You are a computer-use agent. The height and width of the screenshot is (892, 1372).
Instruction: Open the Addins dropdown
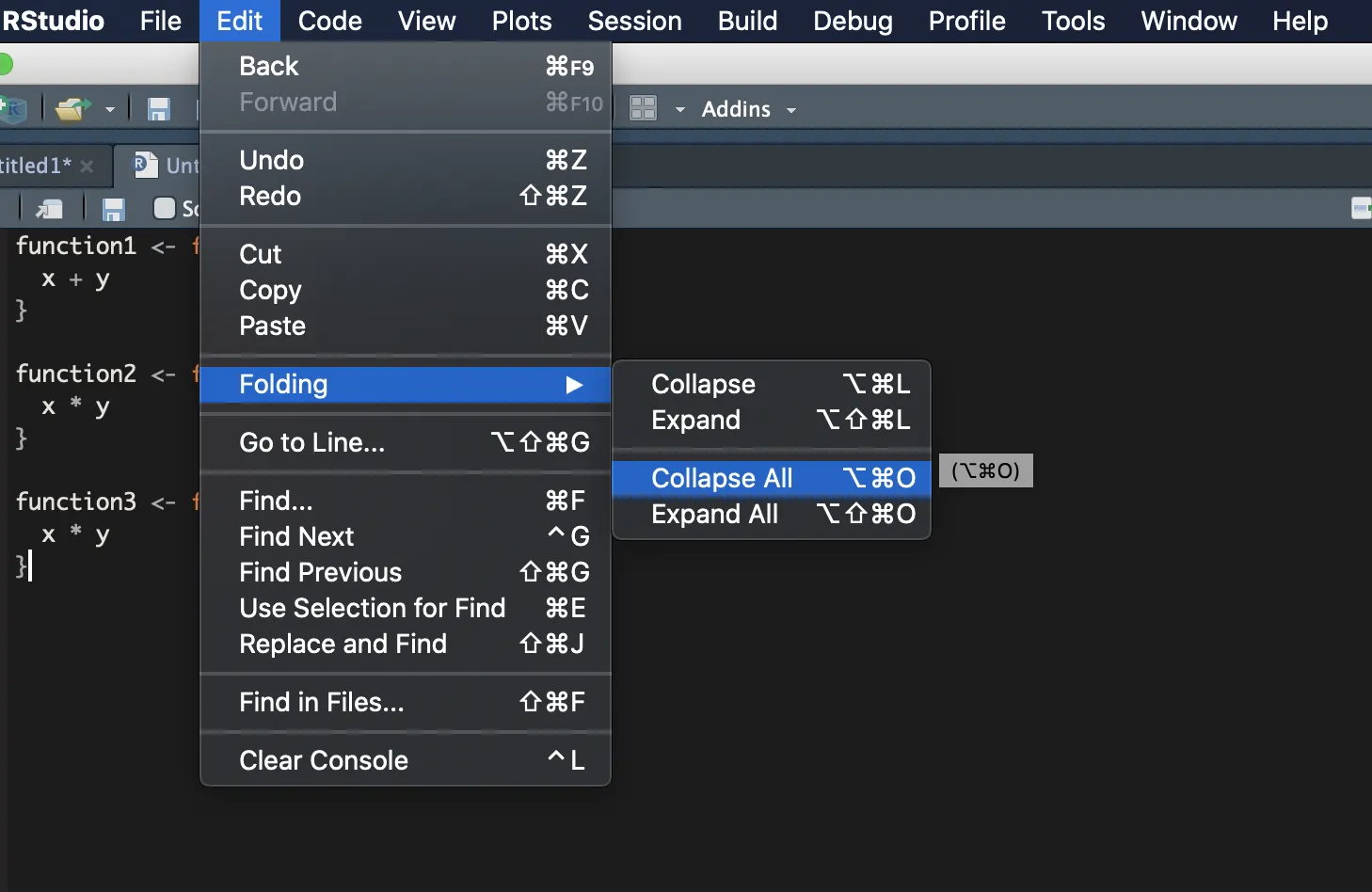point(749,109)
